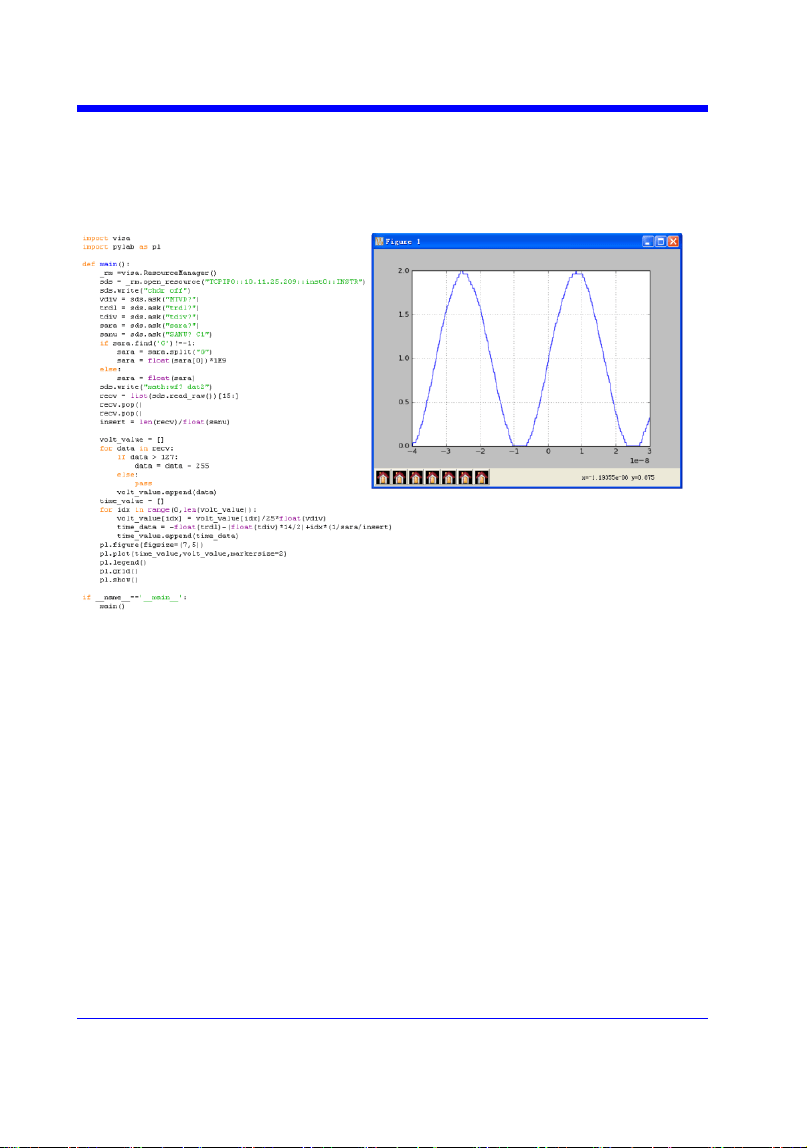Click the 'if sara.find' code line
The height and width of the screenshot is (1148, 807).
[x=147, y=343]
